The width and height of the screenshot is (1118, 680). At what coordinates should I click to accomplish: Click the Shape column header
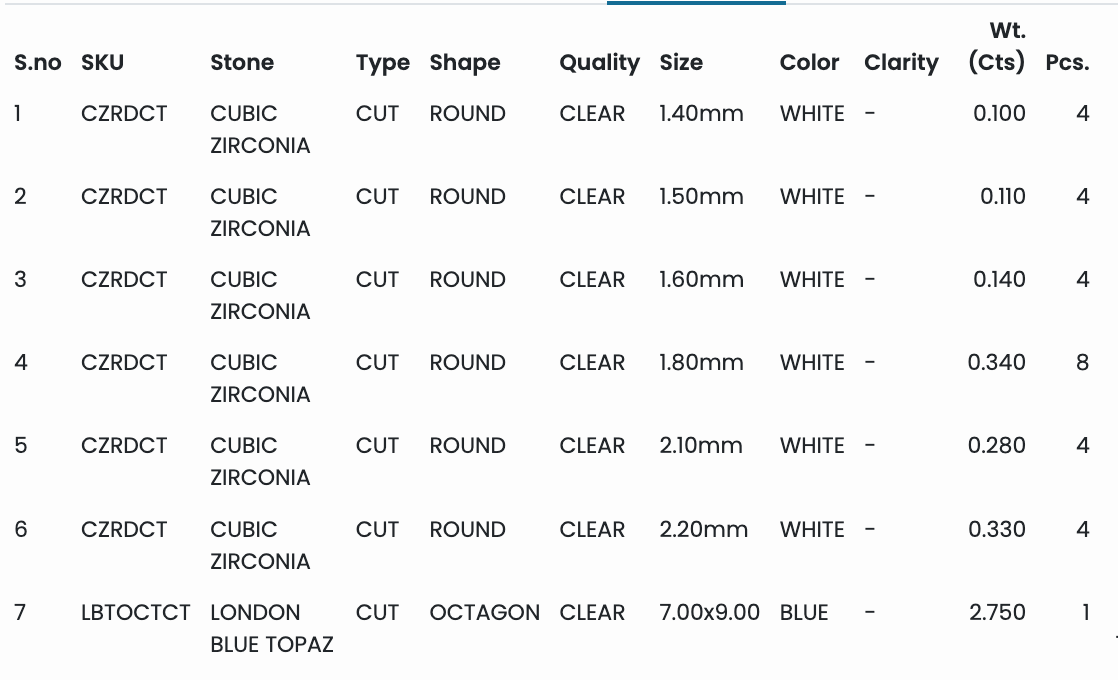pos(465,63)
